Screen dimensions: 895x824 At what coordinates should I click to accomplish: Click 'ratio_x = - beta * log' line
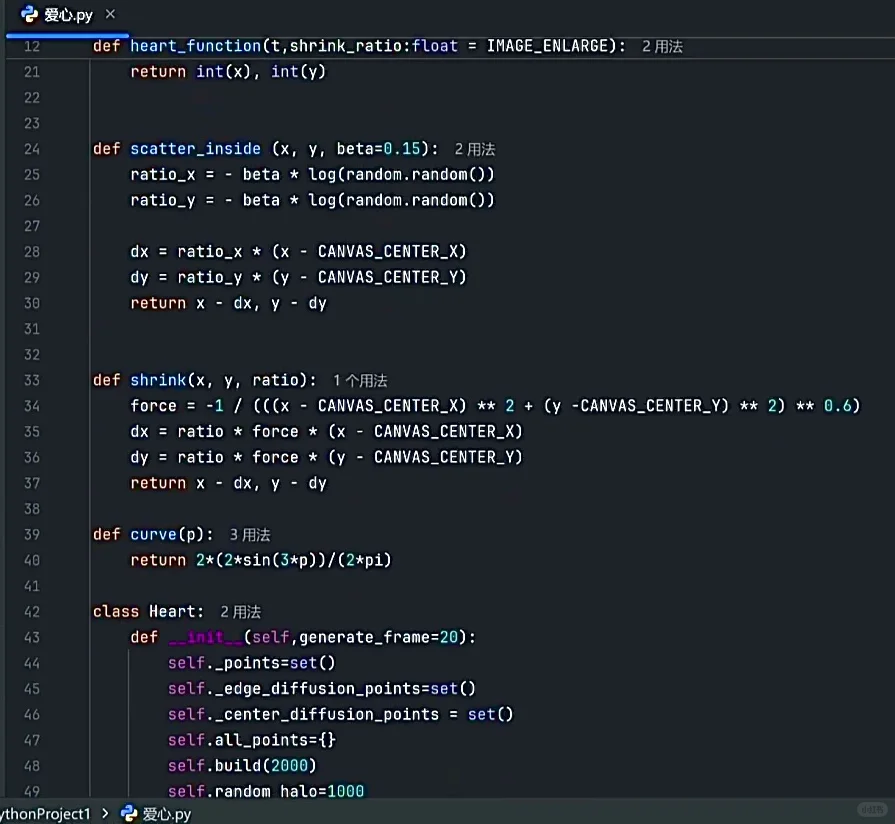click(312, 175)
